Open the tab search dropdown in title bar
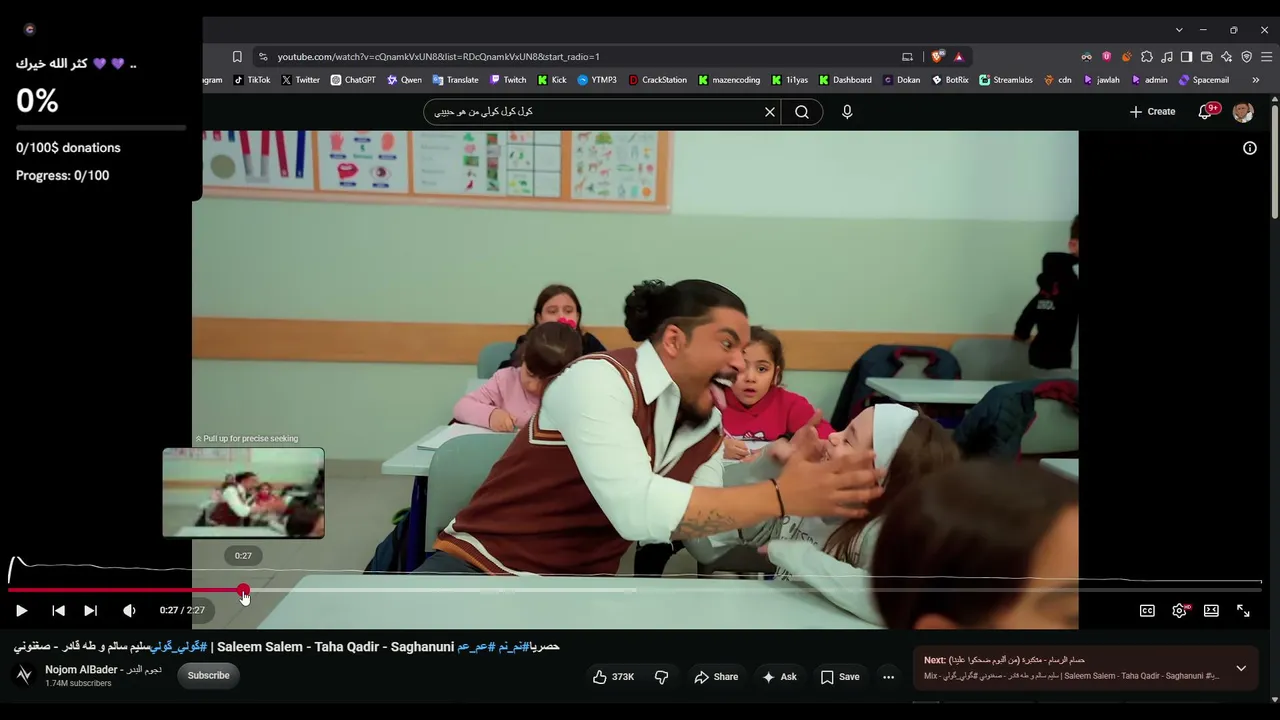This screenshot has width=1280, height=720. click(1179, 30)
